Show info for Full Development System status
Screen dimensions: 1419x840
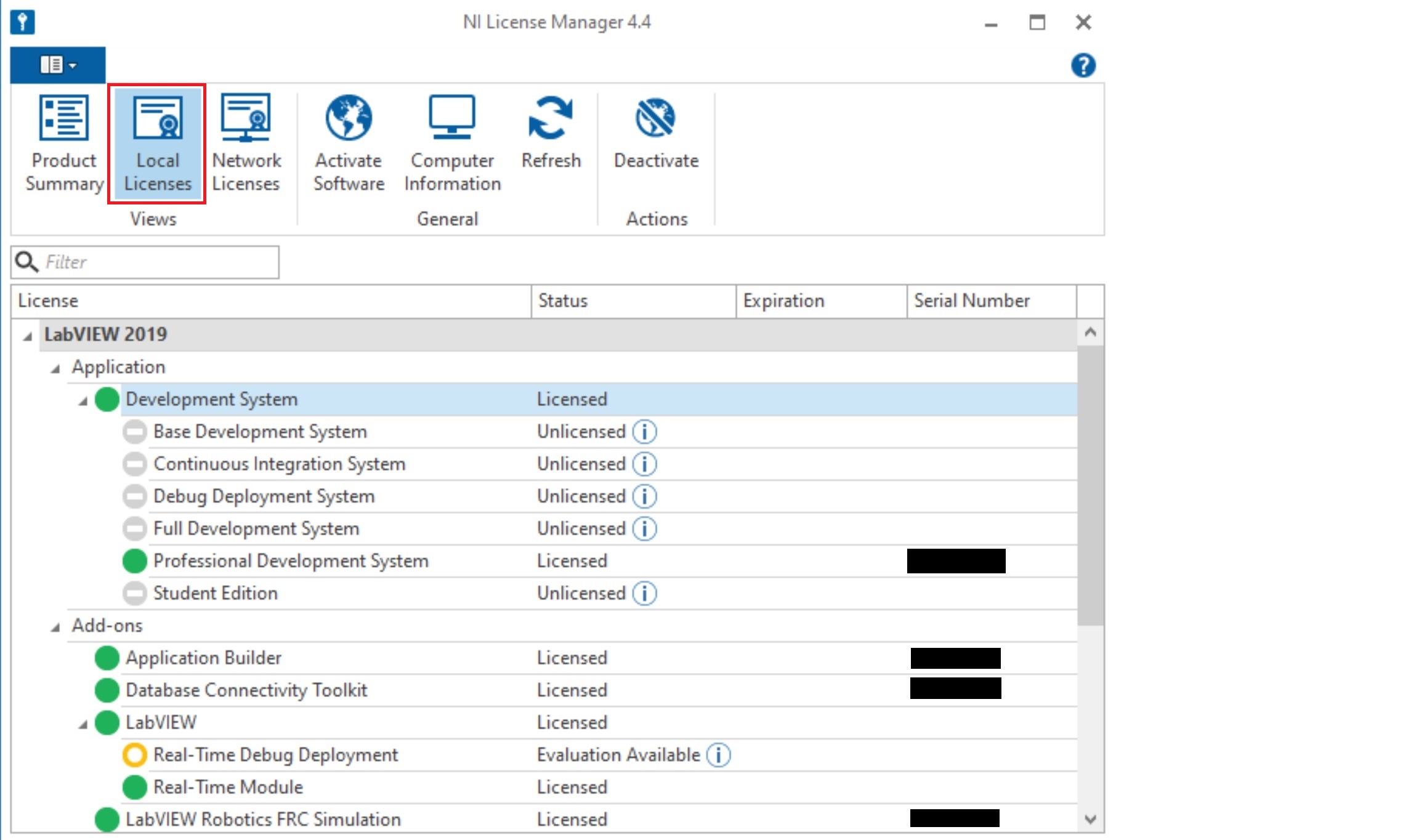pyautogui.click(x=645, y=528)
